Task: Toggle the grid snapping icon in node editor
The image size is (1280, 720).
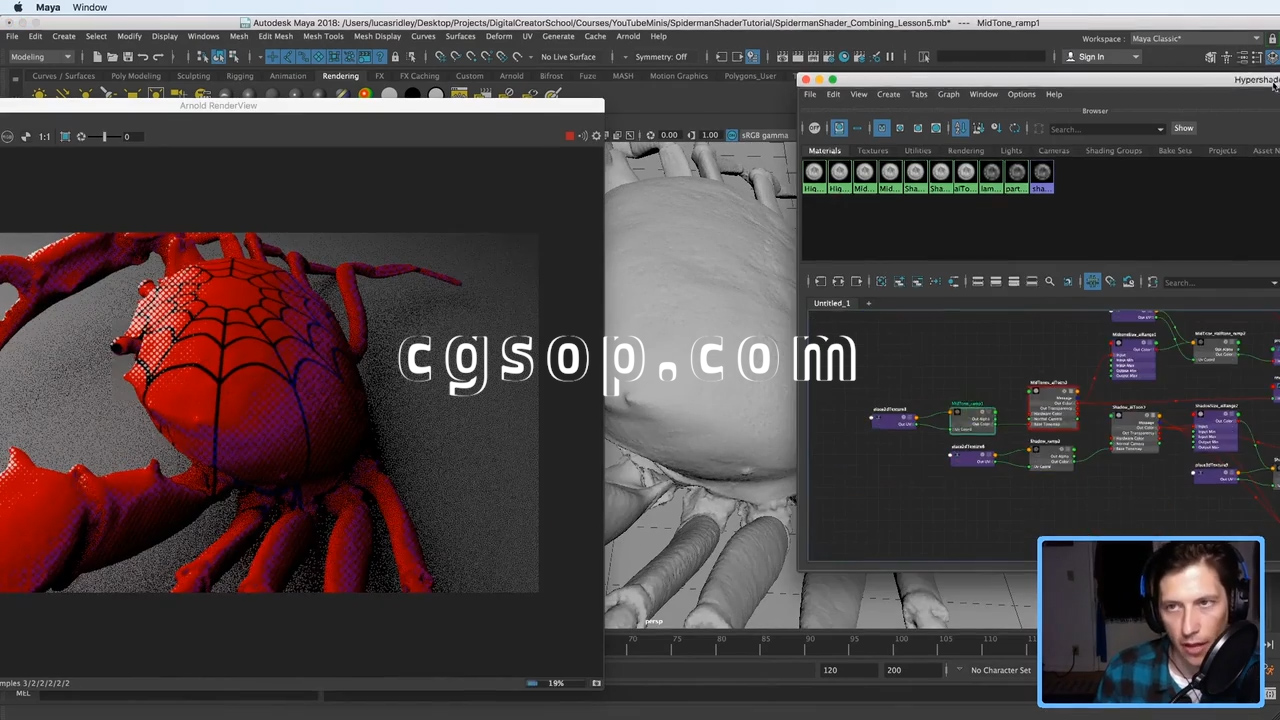Action: [1092, 282]
